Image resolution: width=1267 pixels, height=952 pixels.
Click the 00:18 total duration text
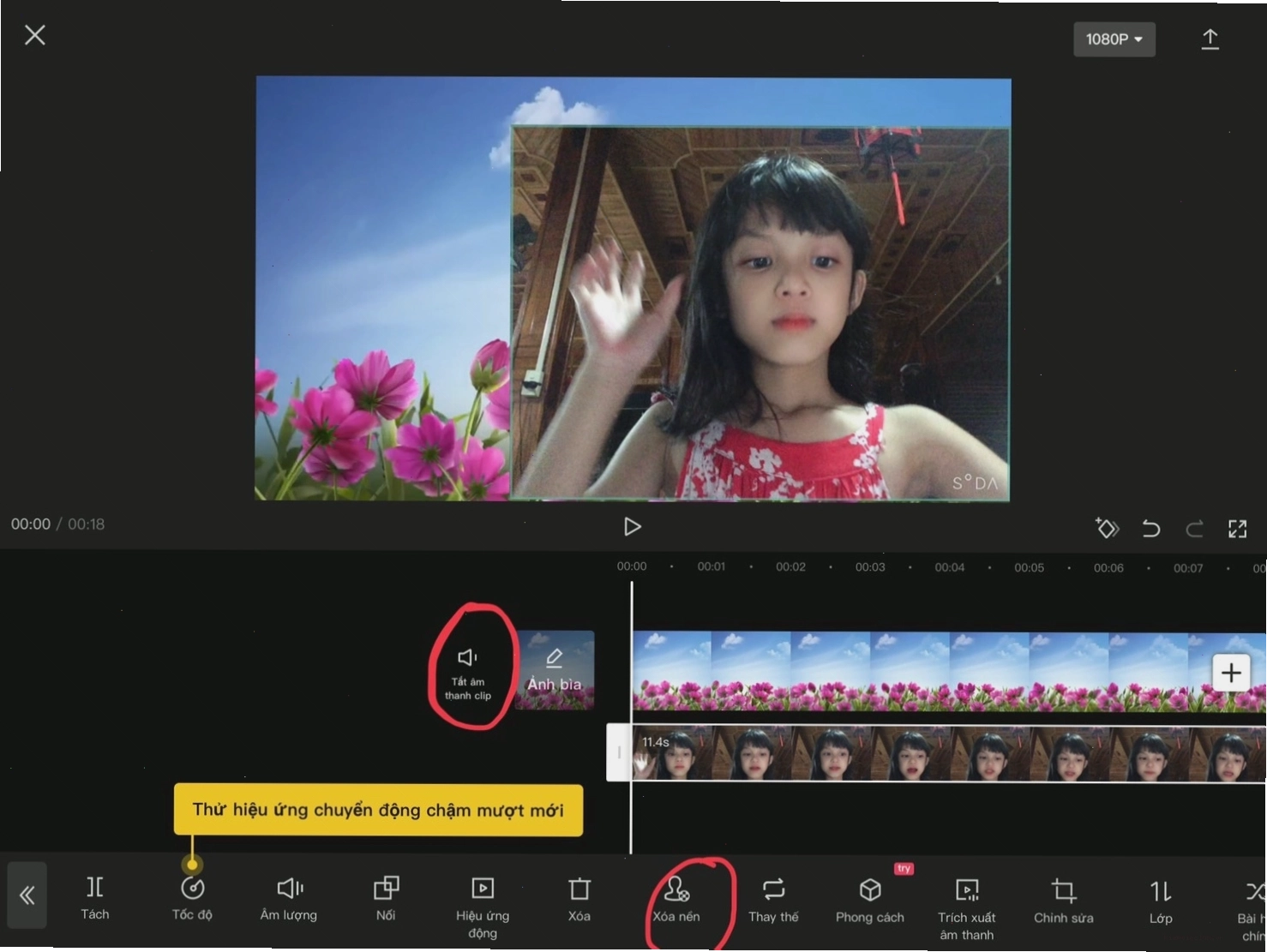[87, 524]
